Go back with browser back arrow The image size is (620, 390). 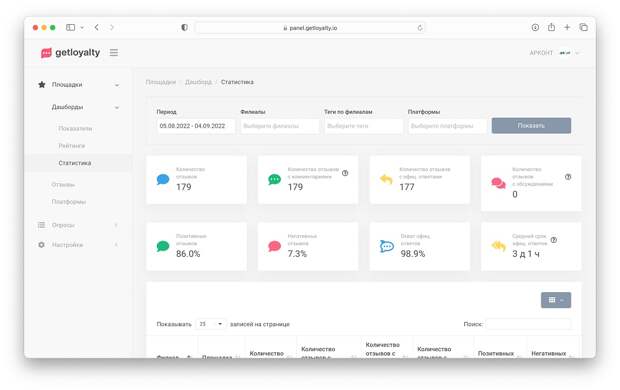96,27
